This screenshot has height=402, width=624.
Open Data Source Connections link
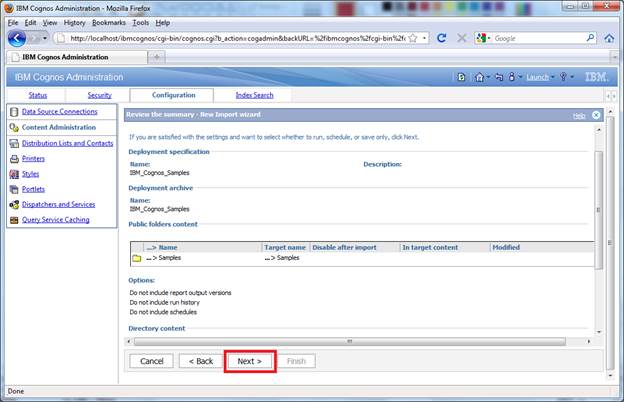click(x=60, y=111)
